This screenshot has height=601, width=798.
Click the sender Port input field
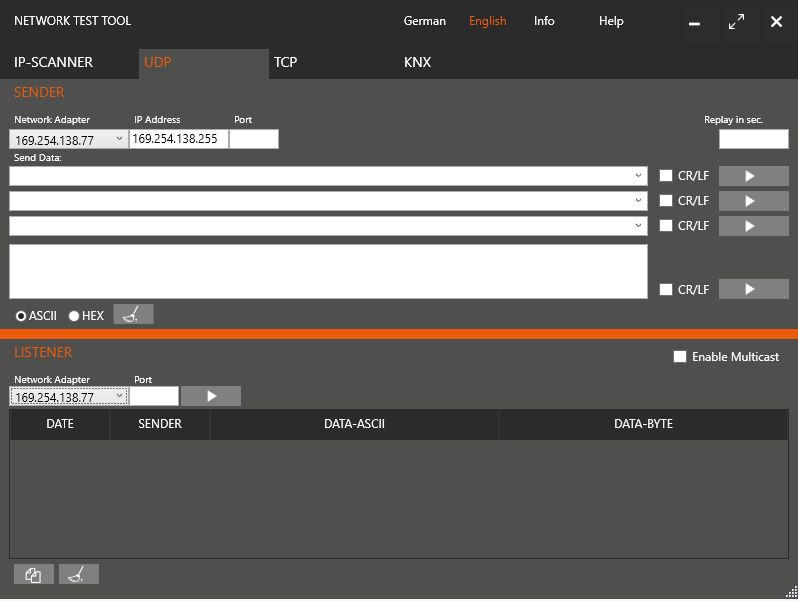[x=254, y=139]
